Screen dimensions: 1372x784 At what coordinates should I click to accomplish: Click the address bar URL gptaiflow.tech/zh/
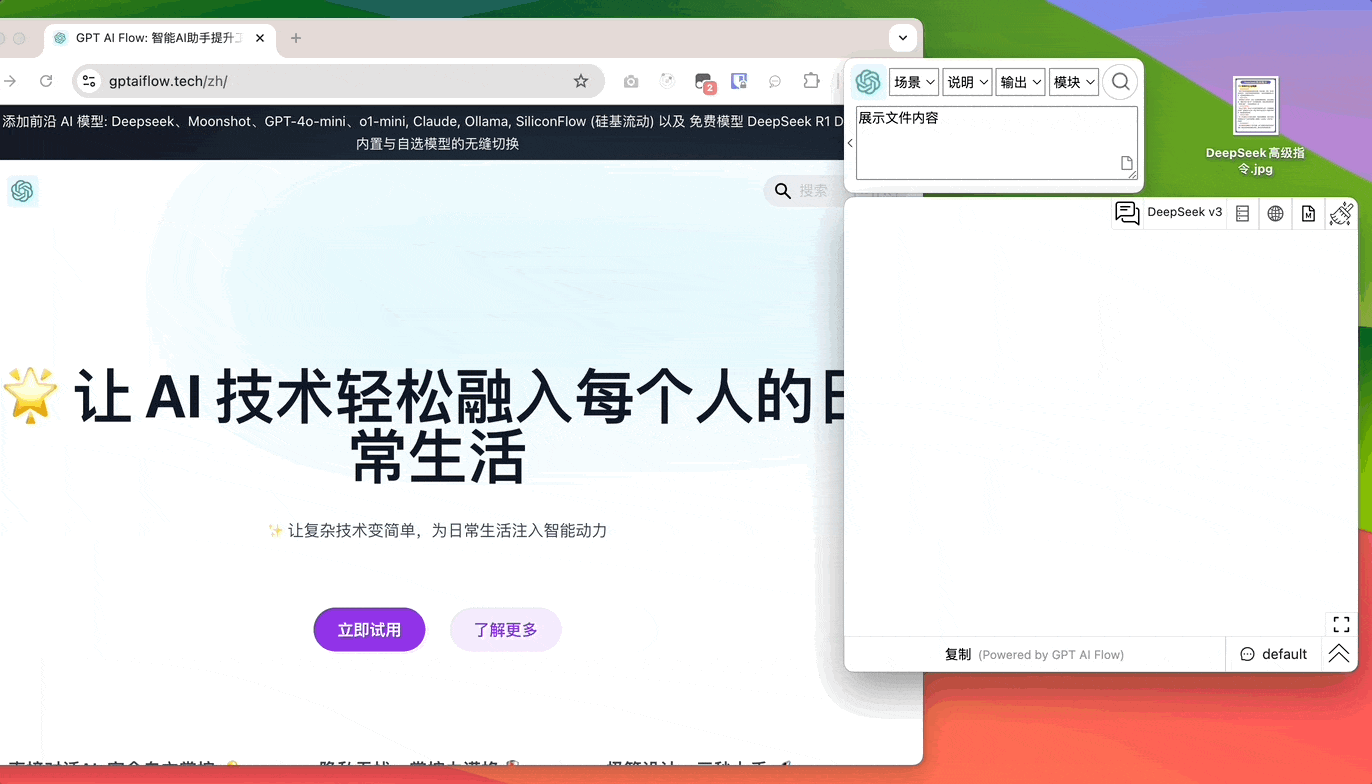(x=168, y=81)
